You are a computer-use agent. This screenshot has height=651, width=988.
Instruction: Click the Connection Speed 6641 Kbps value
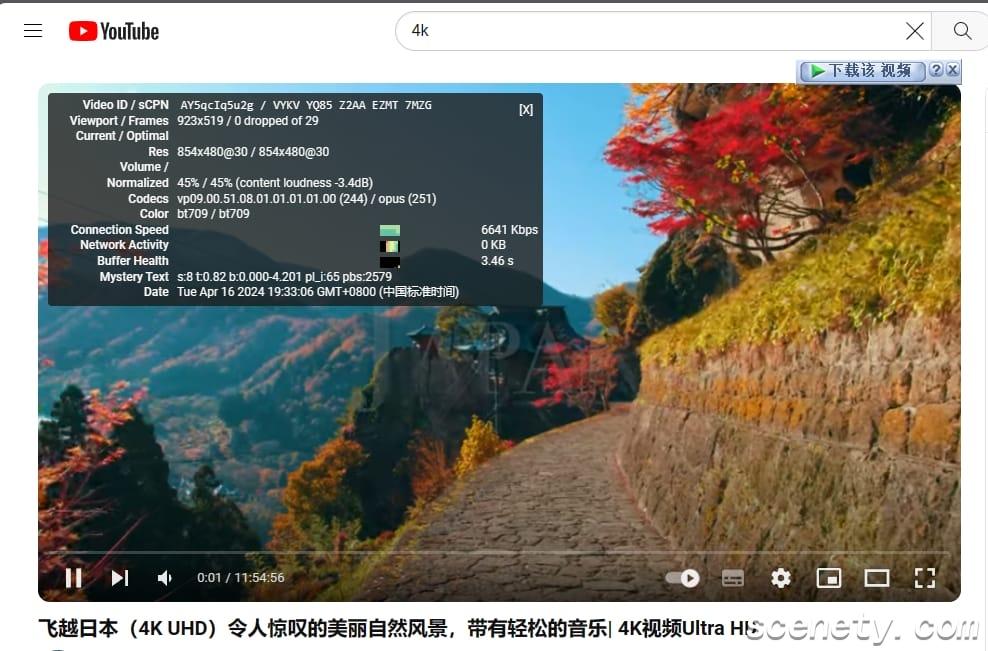coord(509,230)
